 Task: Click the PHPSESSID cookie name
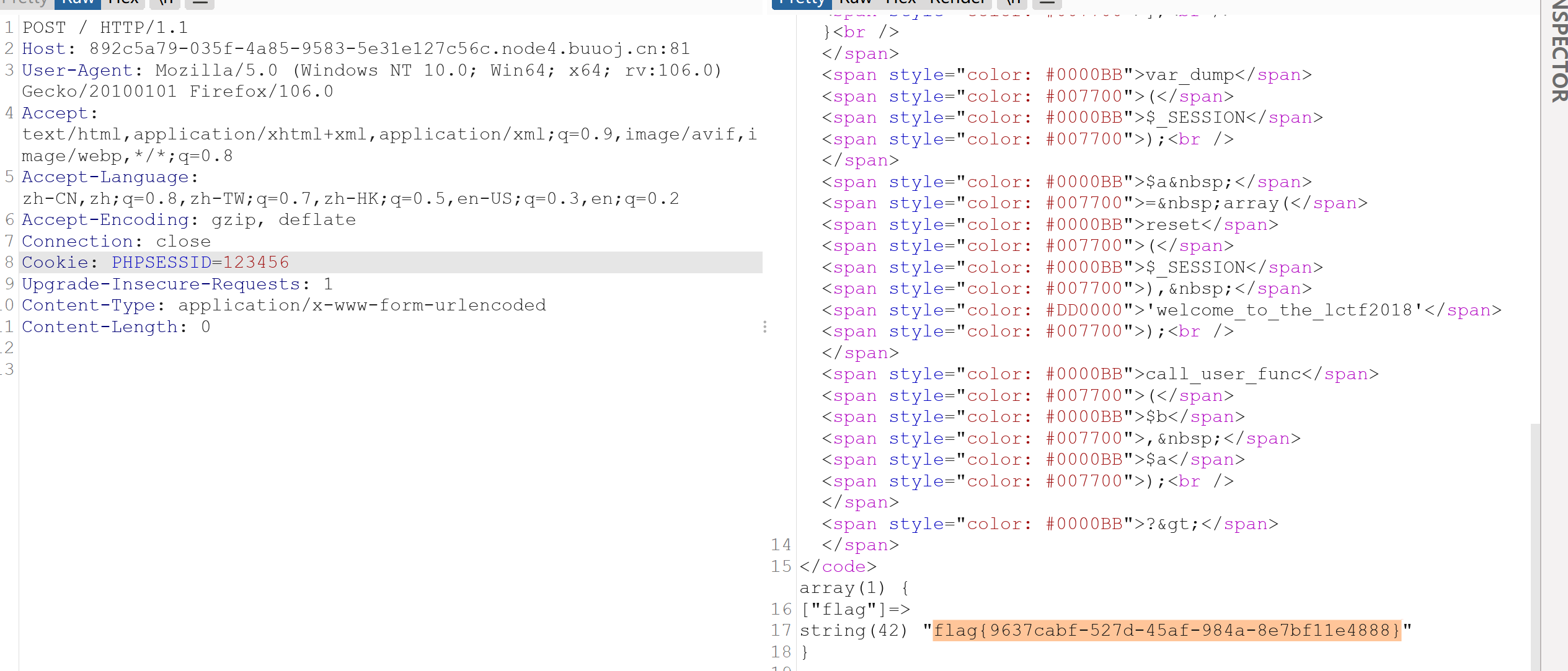coord(161,263)
